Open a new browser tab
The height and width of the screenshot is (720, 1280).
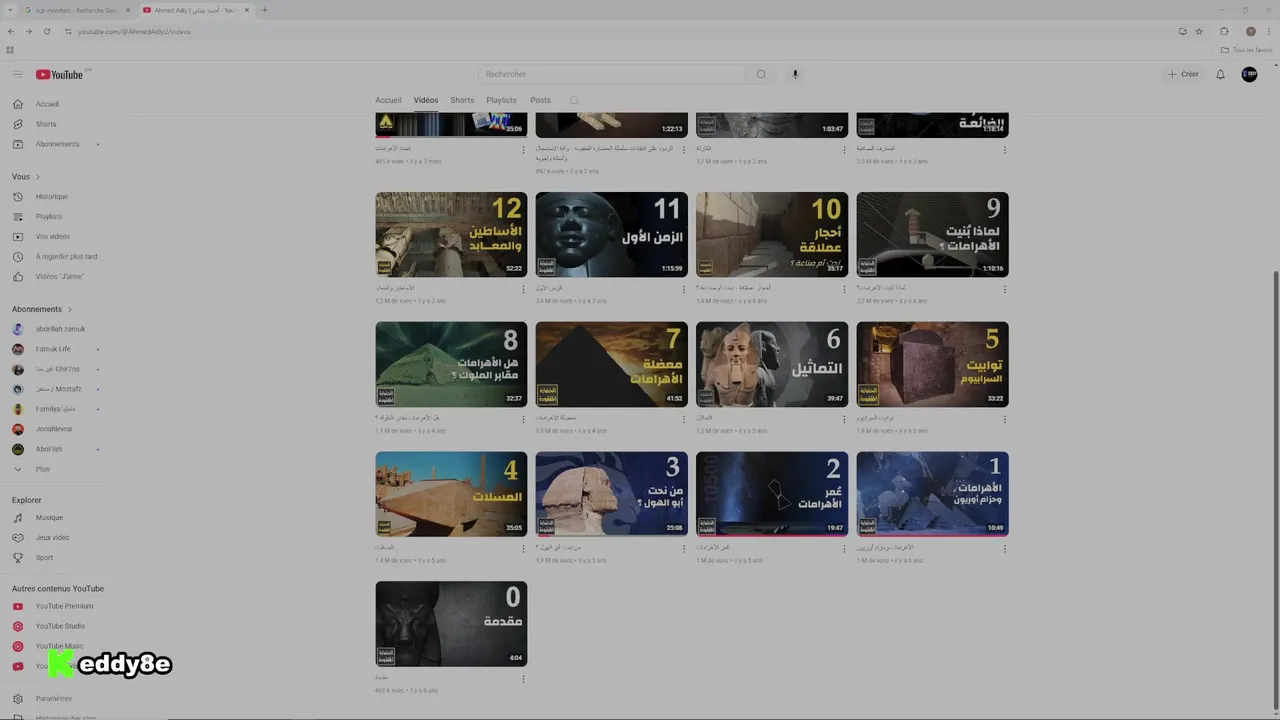tap(264, 10)
